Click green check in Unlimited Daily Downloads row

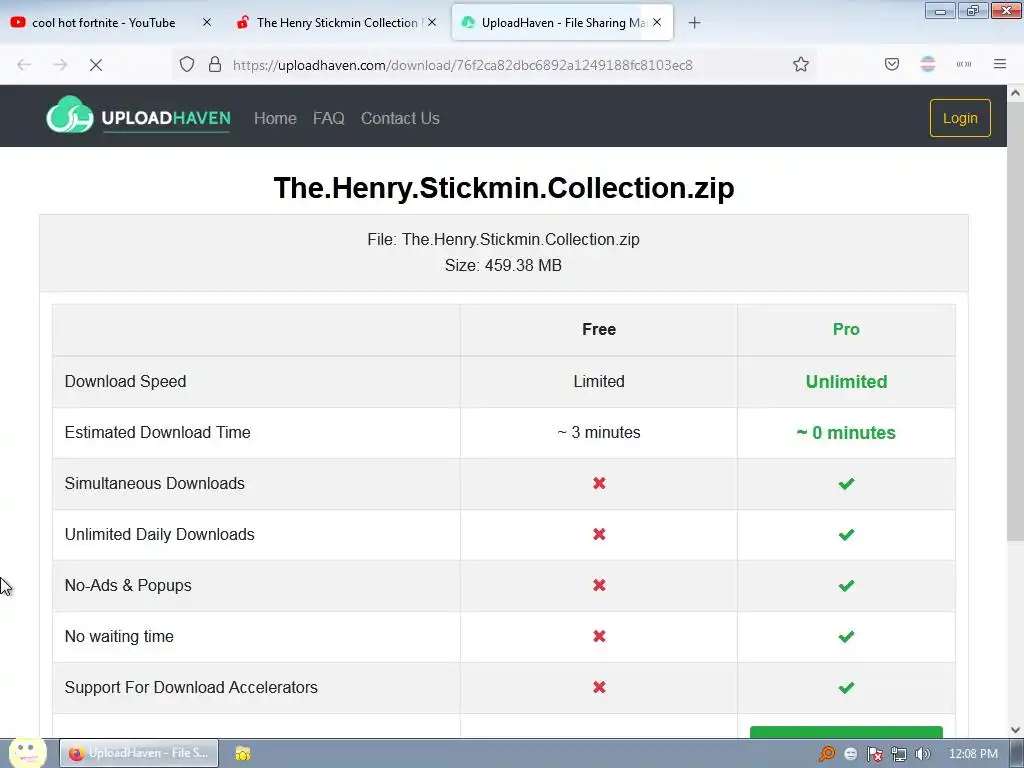click(x=846, y=534)
